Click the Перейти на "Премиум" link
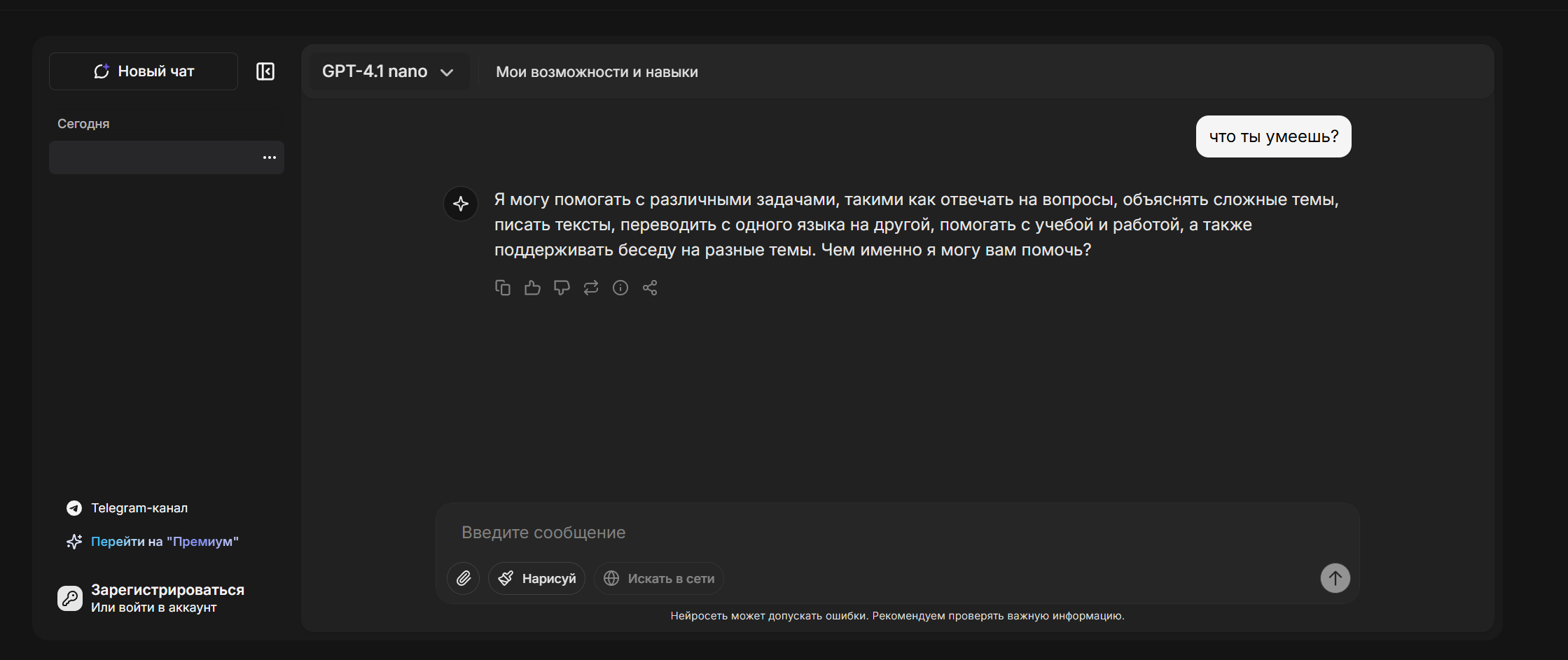Screen dimensions: 1568x660 (x=164, y=542)
